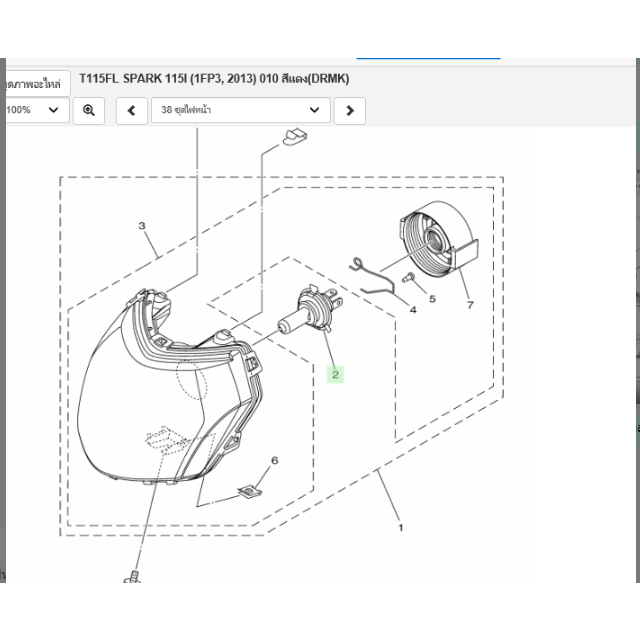The image size is (640, 640).
Task: Open the 100% zoom level dropdown
Action: (x=35, y=110)
